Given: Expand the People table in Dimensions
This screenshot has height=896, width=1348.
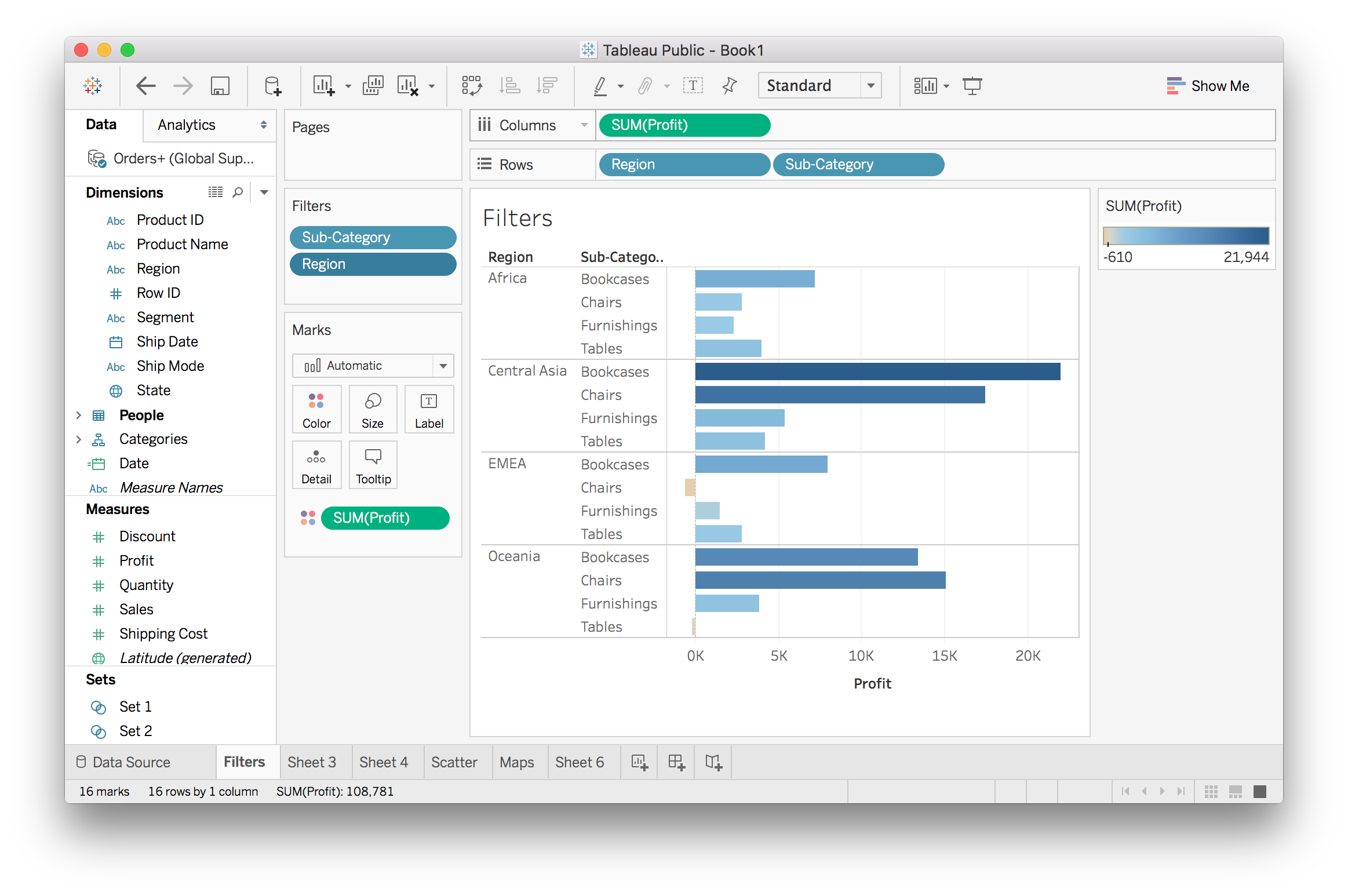Looking at the screenshot, I should [79, 415].
